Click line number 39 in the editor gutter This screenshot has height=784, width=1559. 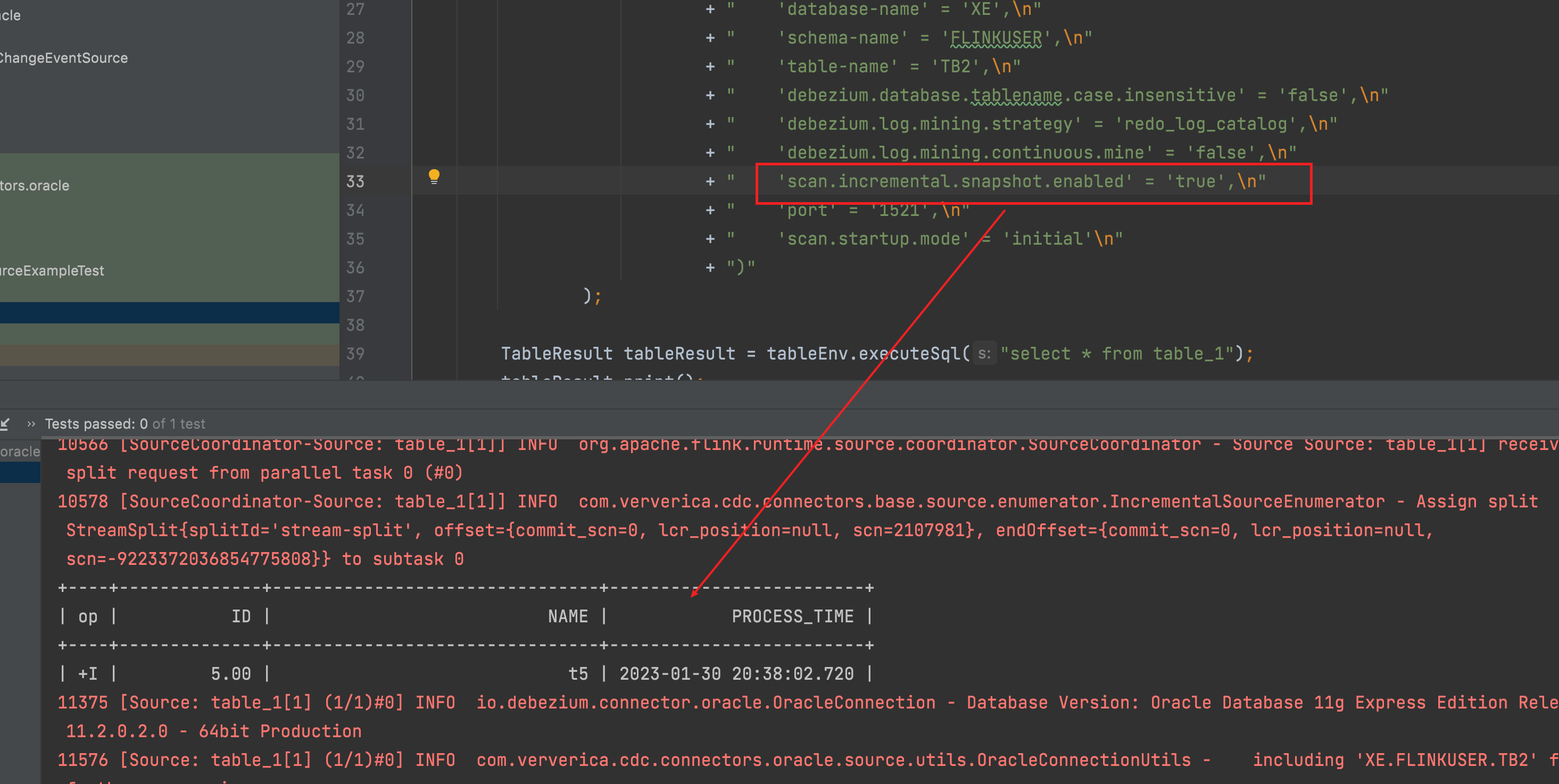(x=355, y=353)
